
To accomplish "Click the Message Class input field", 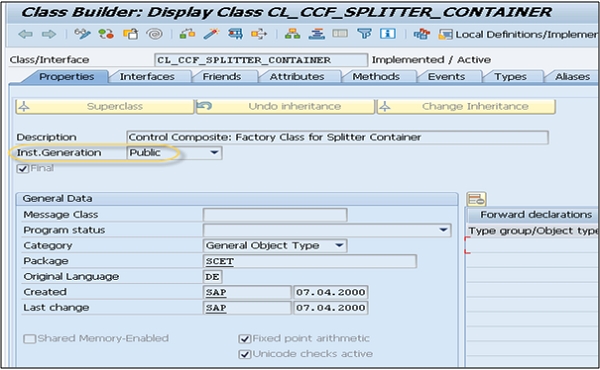I will click(x=275, y=215).
